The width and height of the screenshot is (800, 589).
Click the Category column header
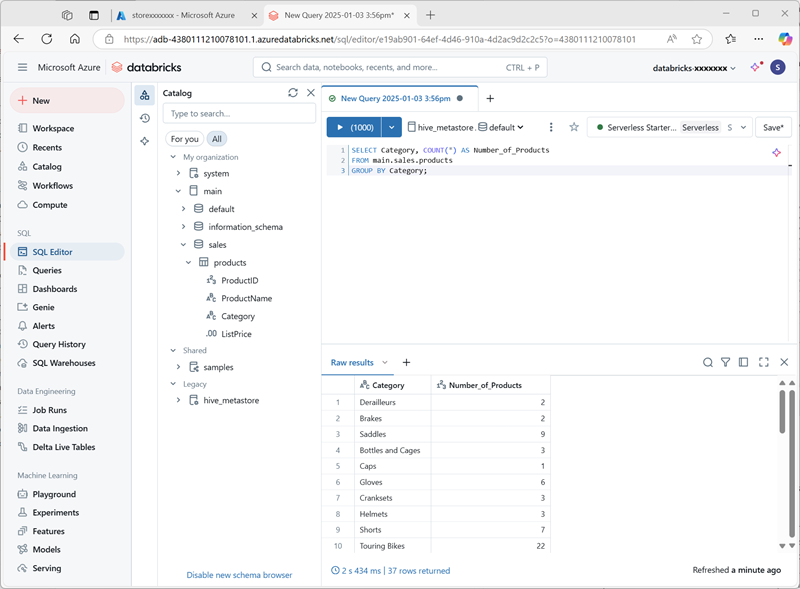393,385
